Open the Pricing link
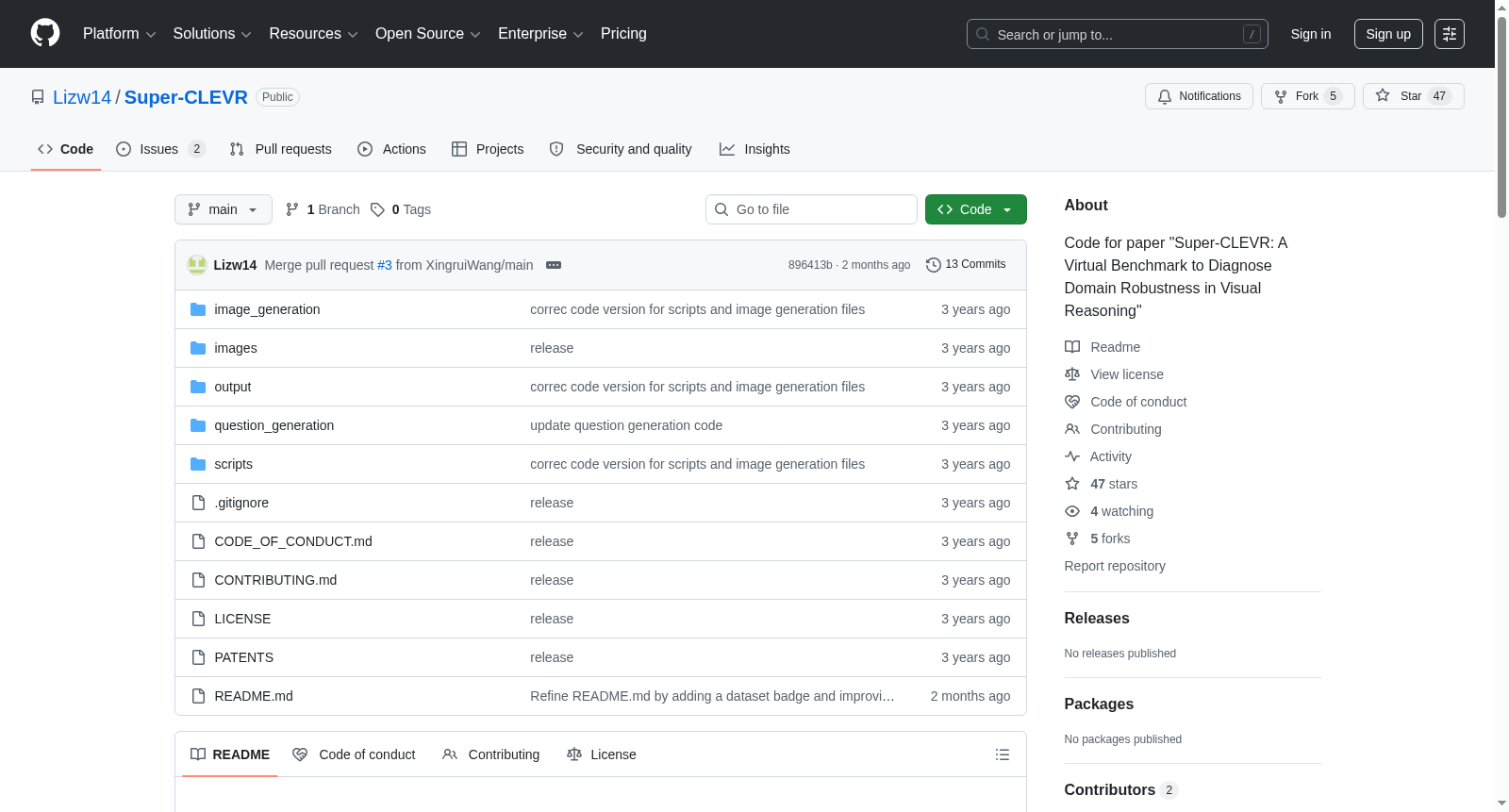 [623, 34]
